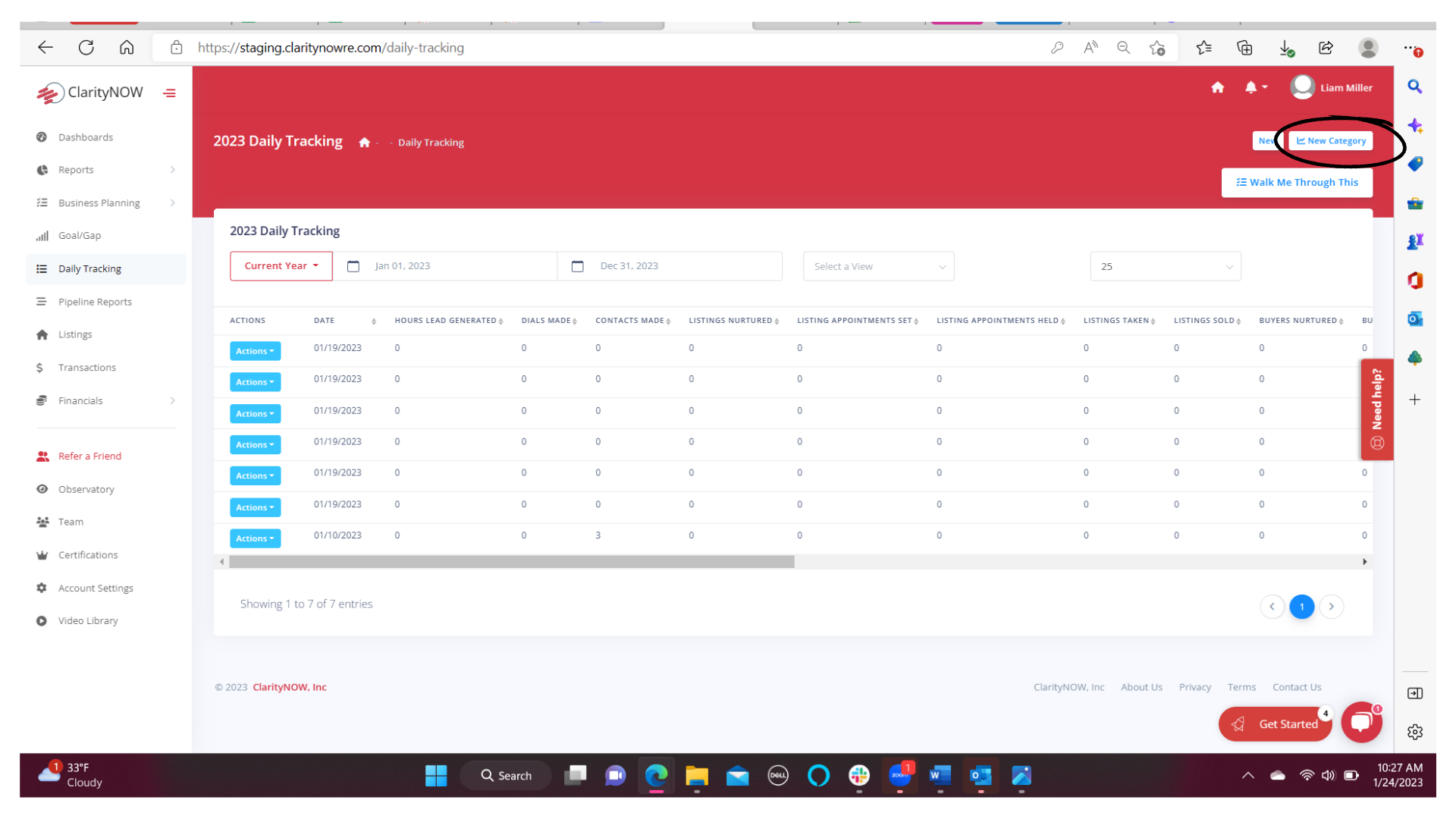Click the New Category button
1456x819 pixels.
(1331, 141)
